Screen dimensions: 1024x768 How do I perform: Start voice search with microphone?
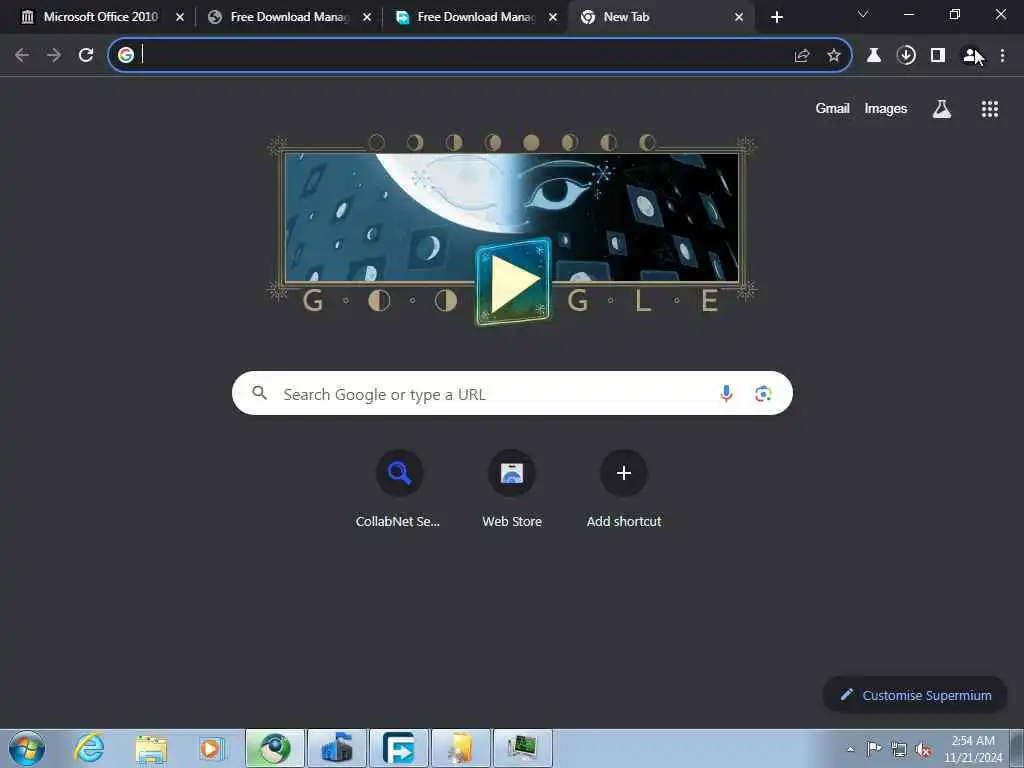coord(726,394)
